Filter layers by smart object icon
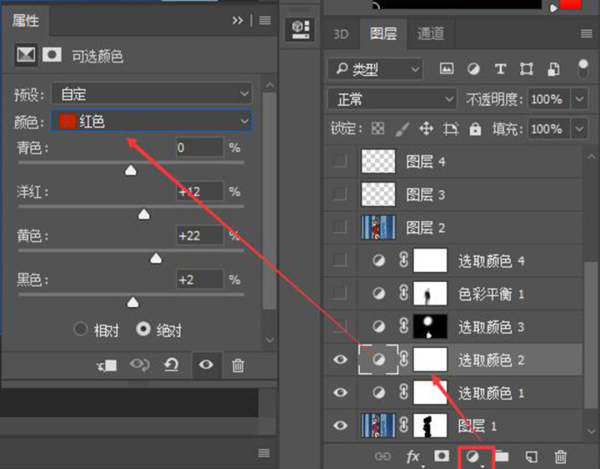Image resolution: width=600 pixels, height=469 pixels. click(x=553, y=69)
